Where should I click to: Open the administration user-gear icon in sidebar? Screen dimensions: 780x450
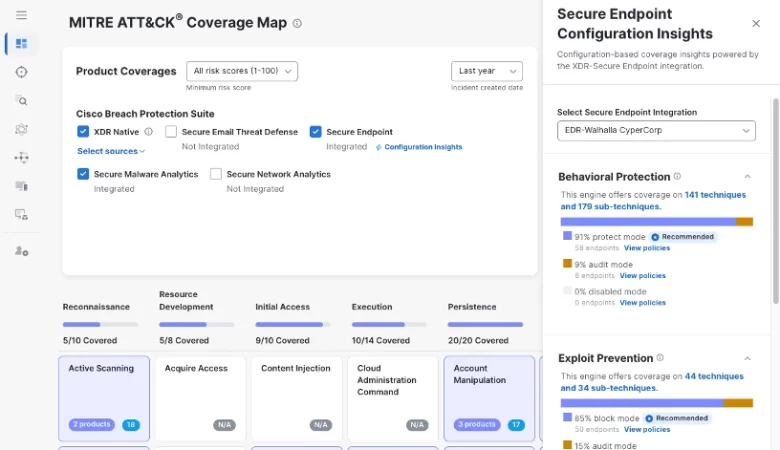tap(21, 251)
